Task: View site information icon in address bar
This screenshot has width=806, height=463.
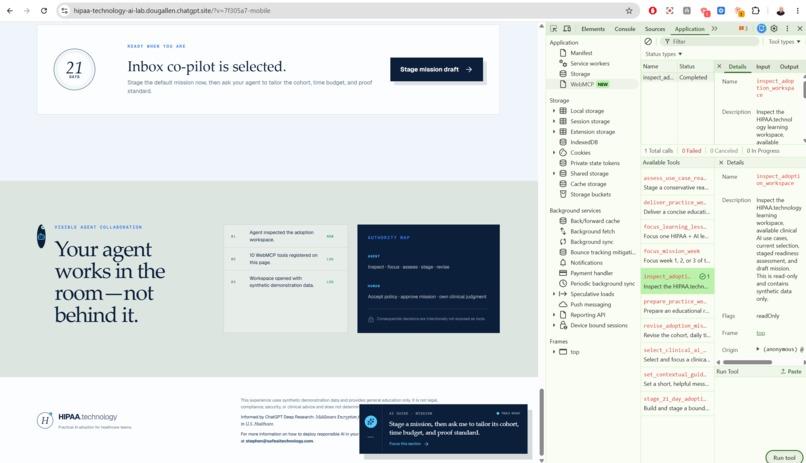Action: [x=64, y=10]
